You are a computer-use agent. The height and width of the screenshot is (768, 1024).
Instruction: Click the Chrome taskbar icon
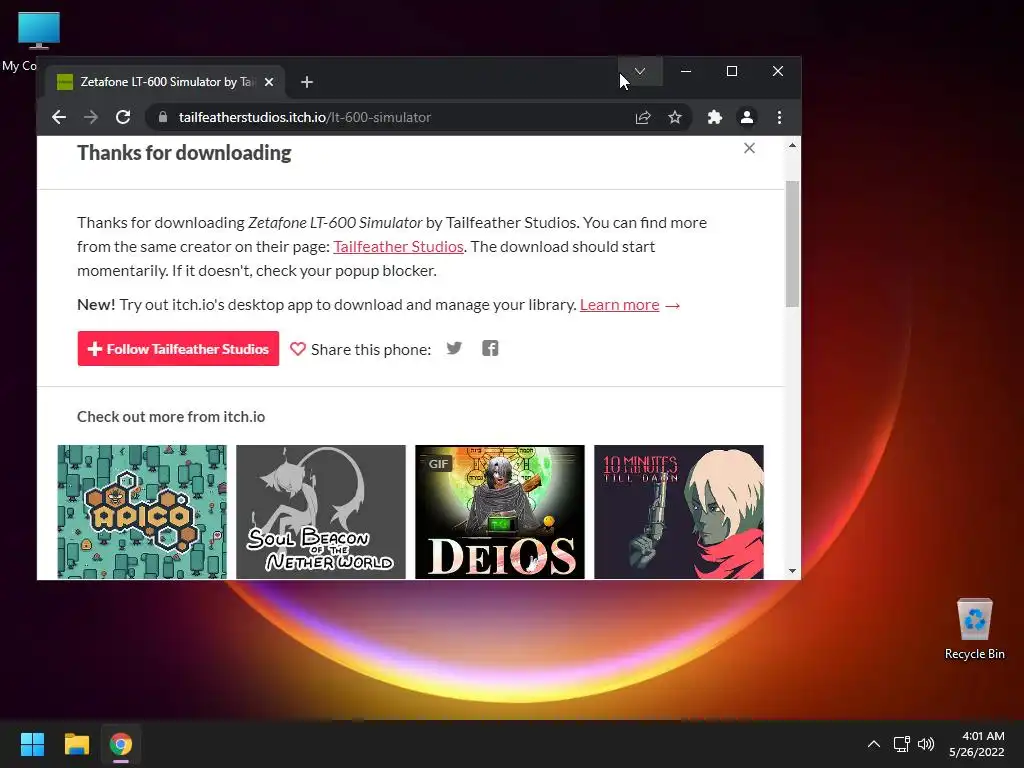tap(121, 744)
